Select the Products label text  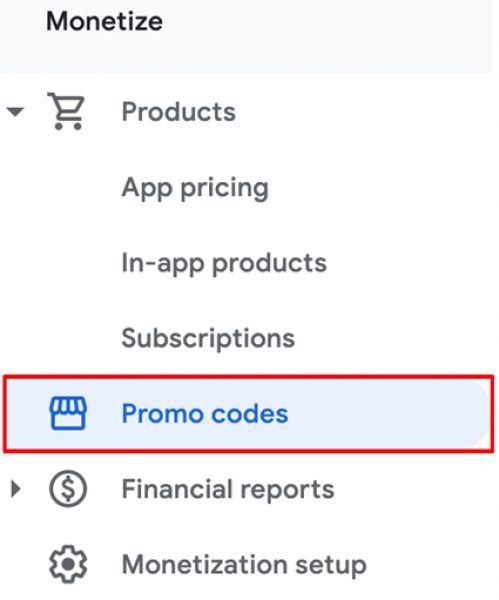[178, 112]
